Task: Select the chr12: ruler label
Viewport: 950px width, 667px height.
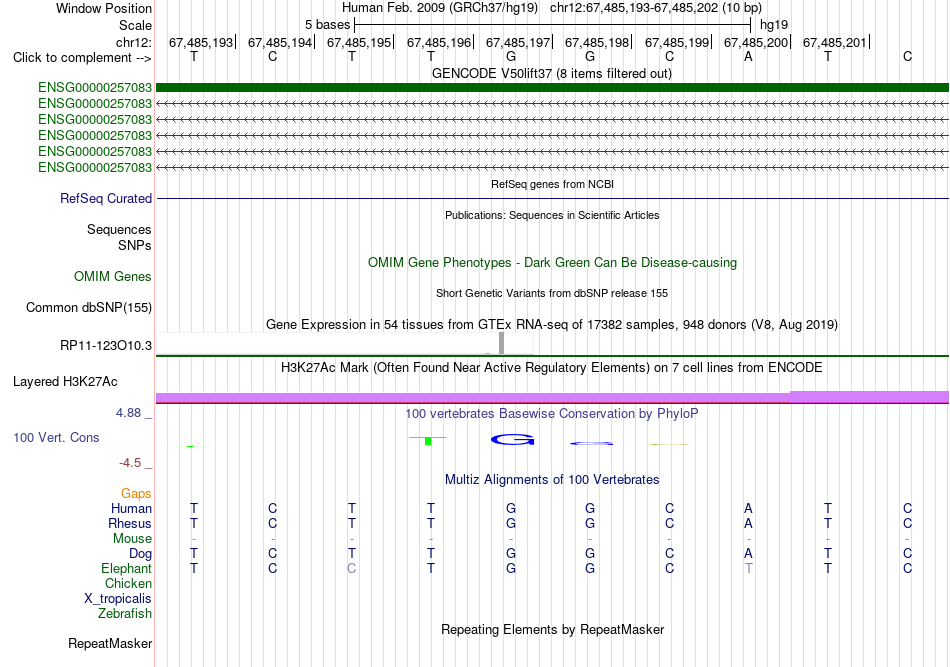Action: 134,42
